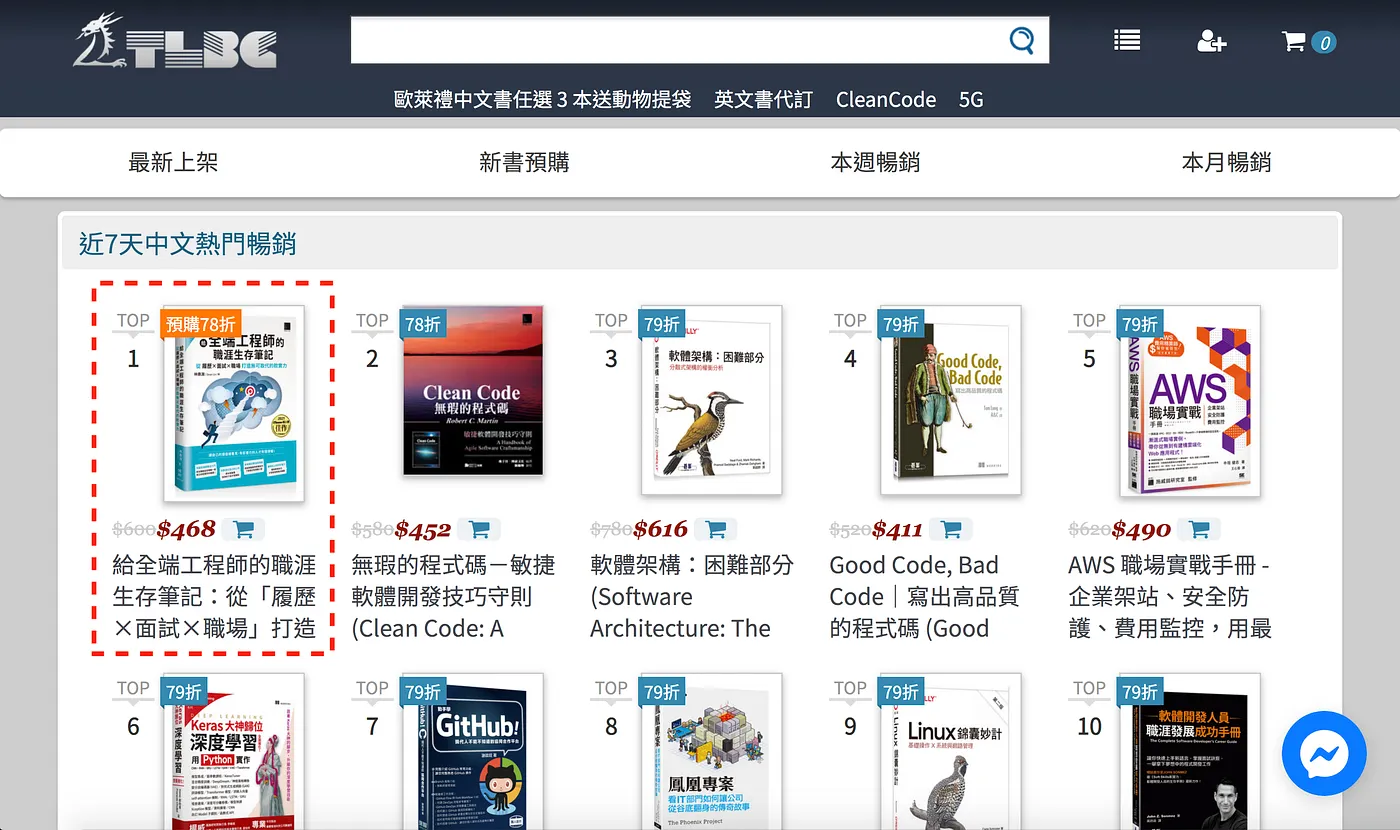Click the TLBC dragon logo
The height and width of the screenshot is (830, 1400).
coord(175,42)
